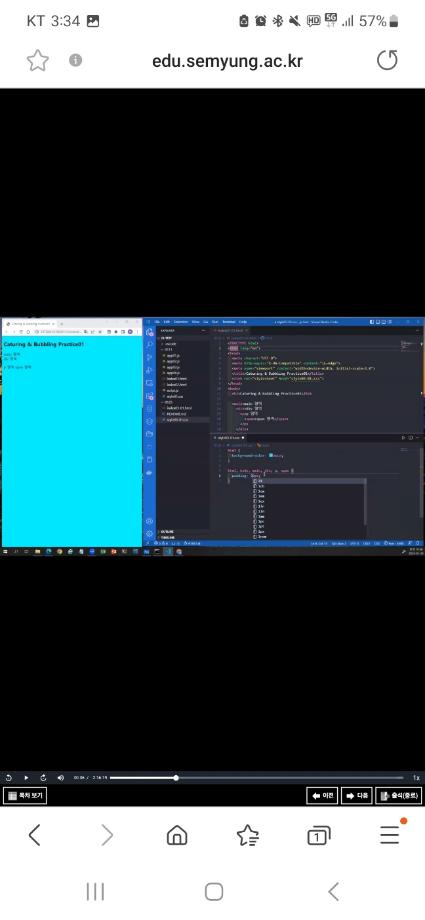Open the browser hamburger menu
The height and width of the screenshot is (920, 425).
[390, 834]
